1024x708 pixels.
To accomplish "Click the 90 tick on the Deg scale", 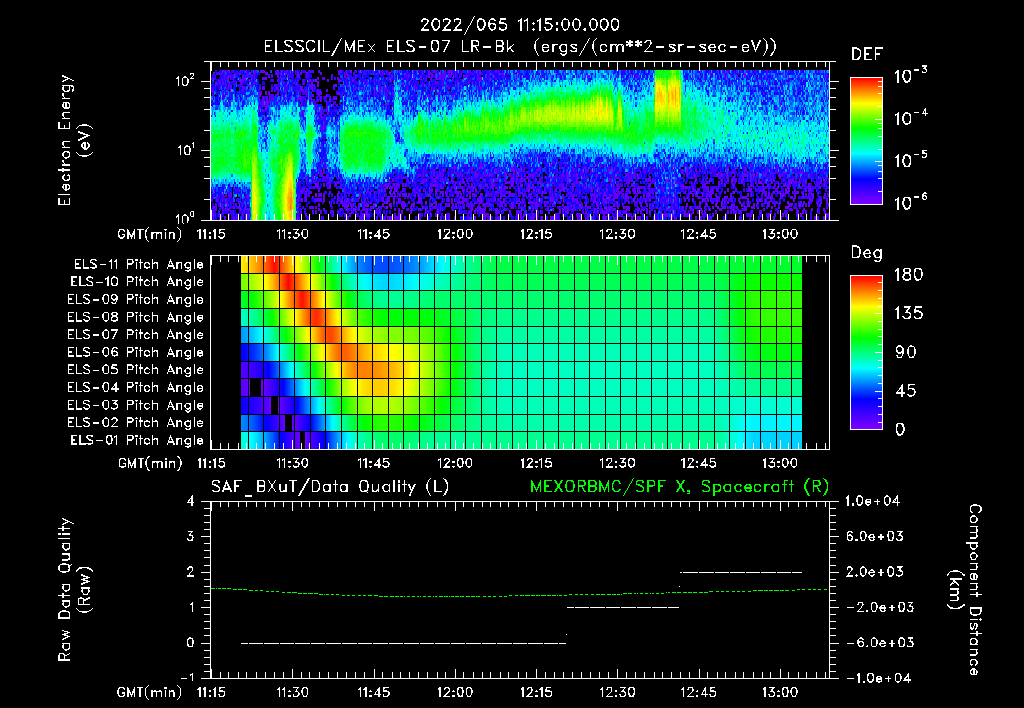I will (x=905, y=352).
